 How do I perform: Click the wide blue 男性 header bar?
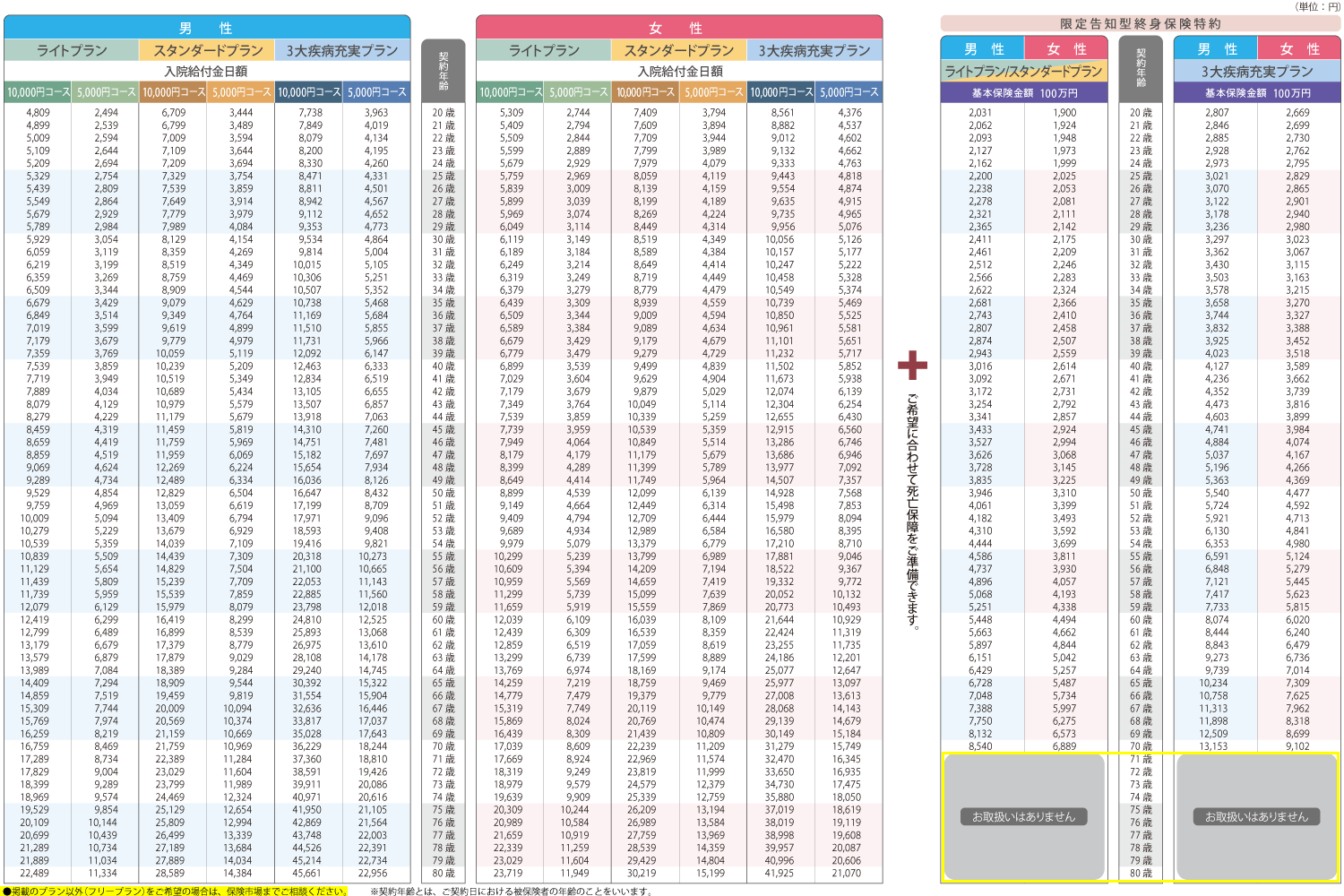(x=207, y=28)
